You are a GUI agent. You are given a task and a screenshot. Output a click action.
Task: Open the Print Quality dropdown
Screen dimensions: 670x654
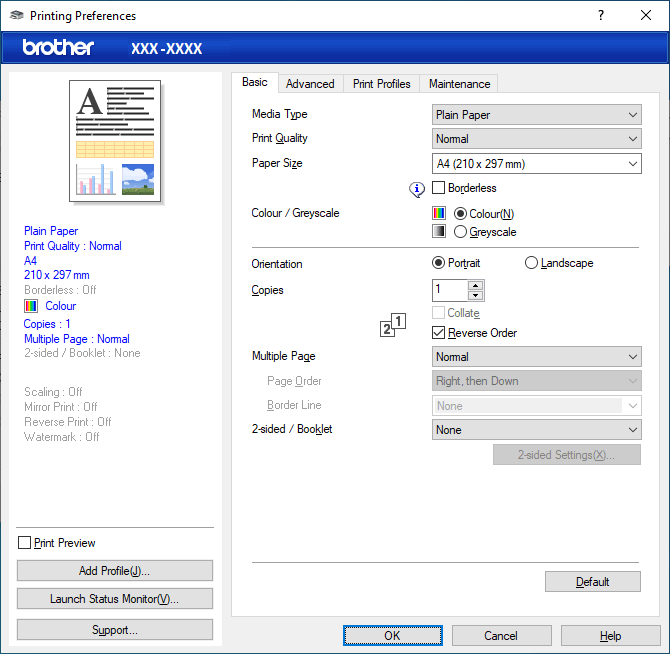pyautogui.click(x=537, y=139)
